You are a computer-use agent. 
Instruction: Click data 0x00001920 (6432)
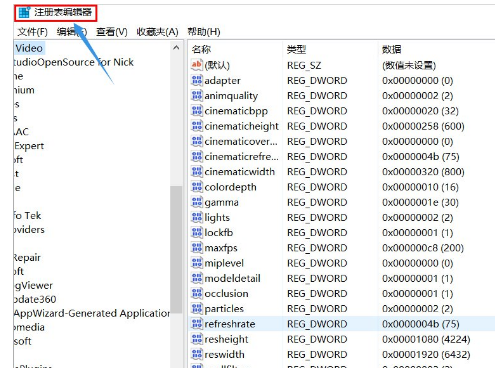[x=426, y=354]
